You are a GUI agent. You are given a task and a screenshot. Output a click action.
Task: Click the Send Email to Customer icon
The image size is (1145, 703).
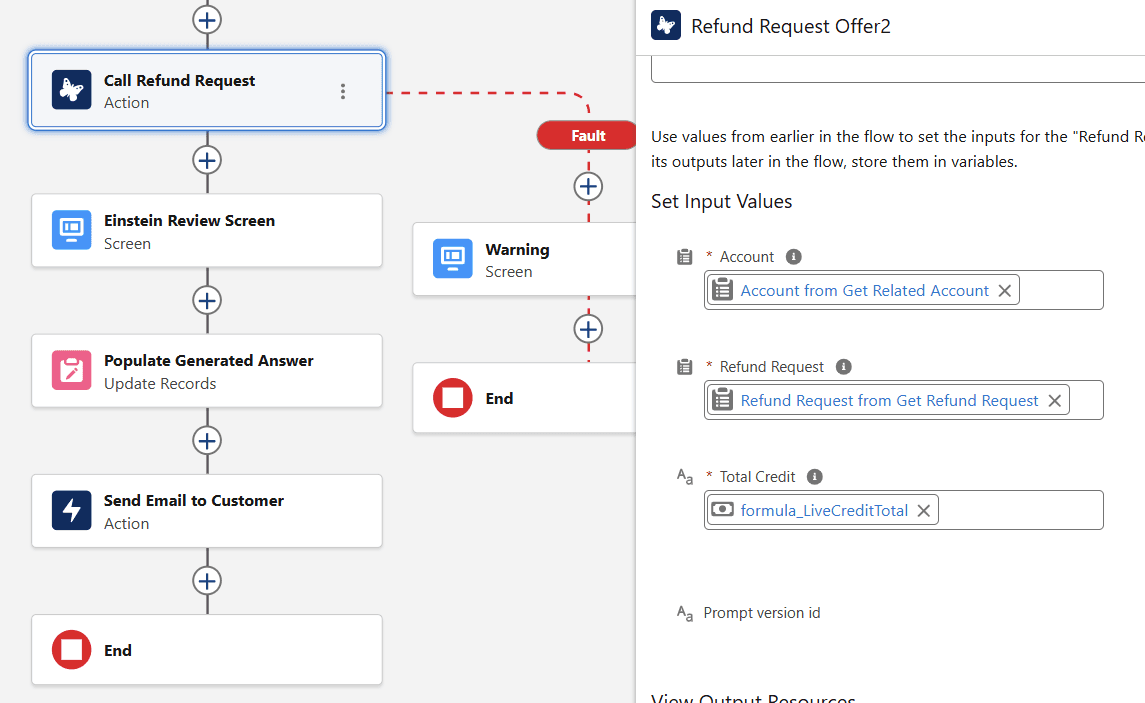pyautogui.click(x=72, y=511)
